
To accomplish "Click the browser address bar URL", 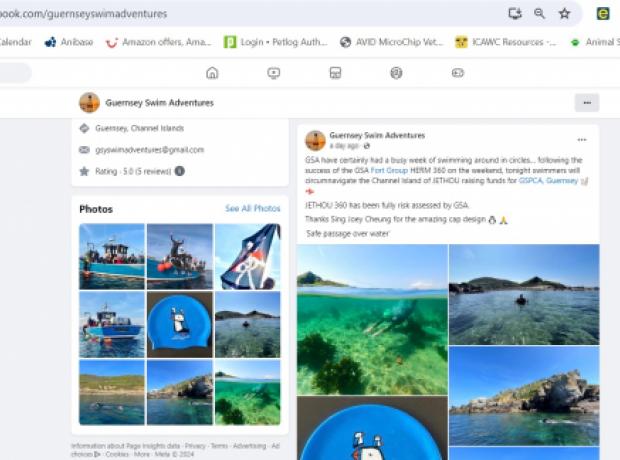I will click(83, 14).
